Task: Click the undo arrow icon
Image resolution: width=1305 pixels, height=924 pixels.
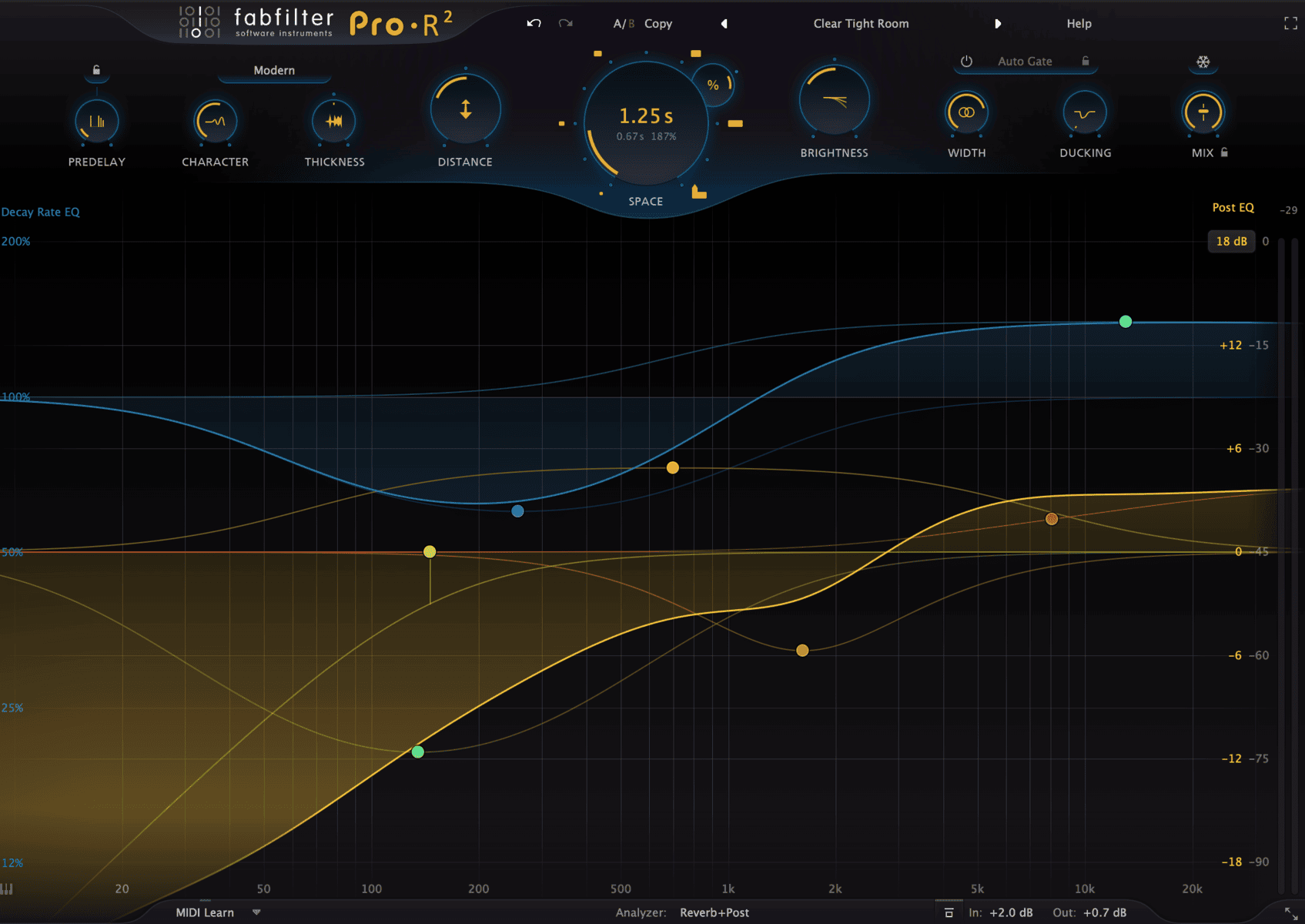Action: [534, 23]
